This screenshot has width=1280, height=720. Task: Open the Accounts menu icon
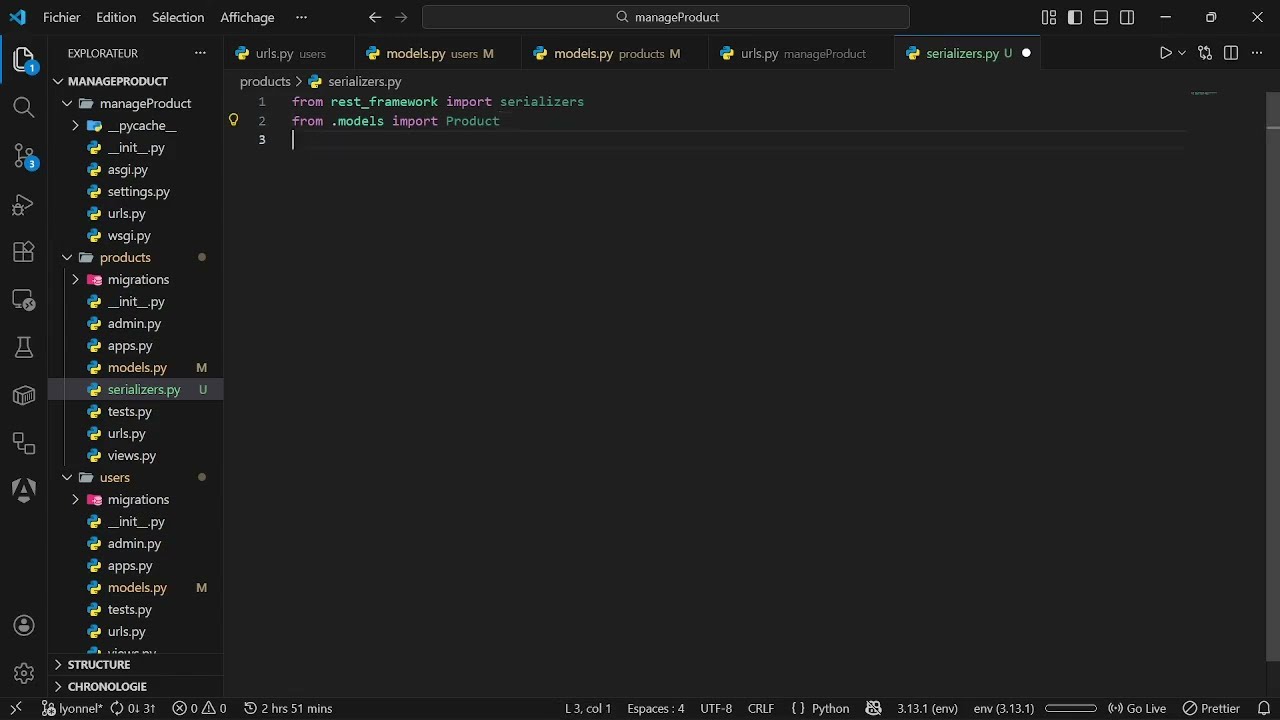tap(24, 625)
